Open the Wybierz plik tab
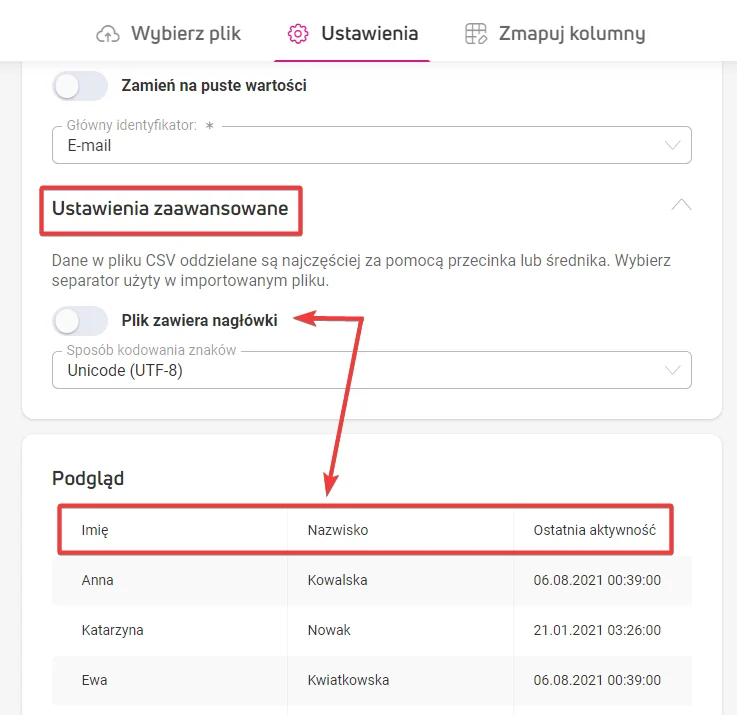 (x=185, y=34)
